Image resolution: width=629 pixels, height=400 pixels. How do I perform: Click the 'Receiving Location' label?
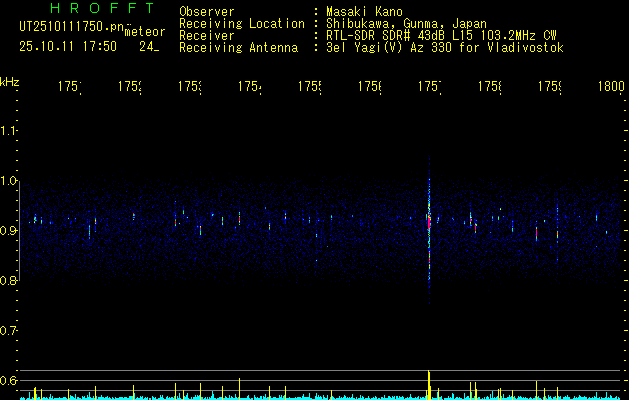tap(242, 24)
